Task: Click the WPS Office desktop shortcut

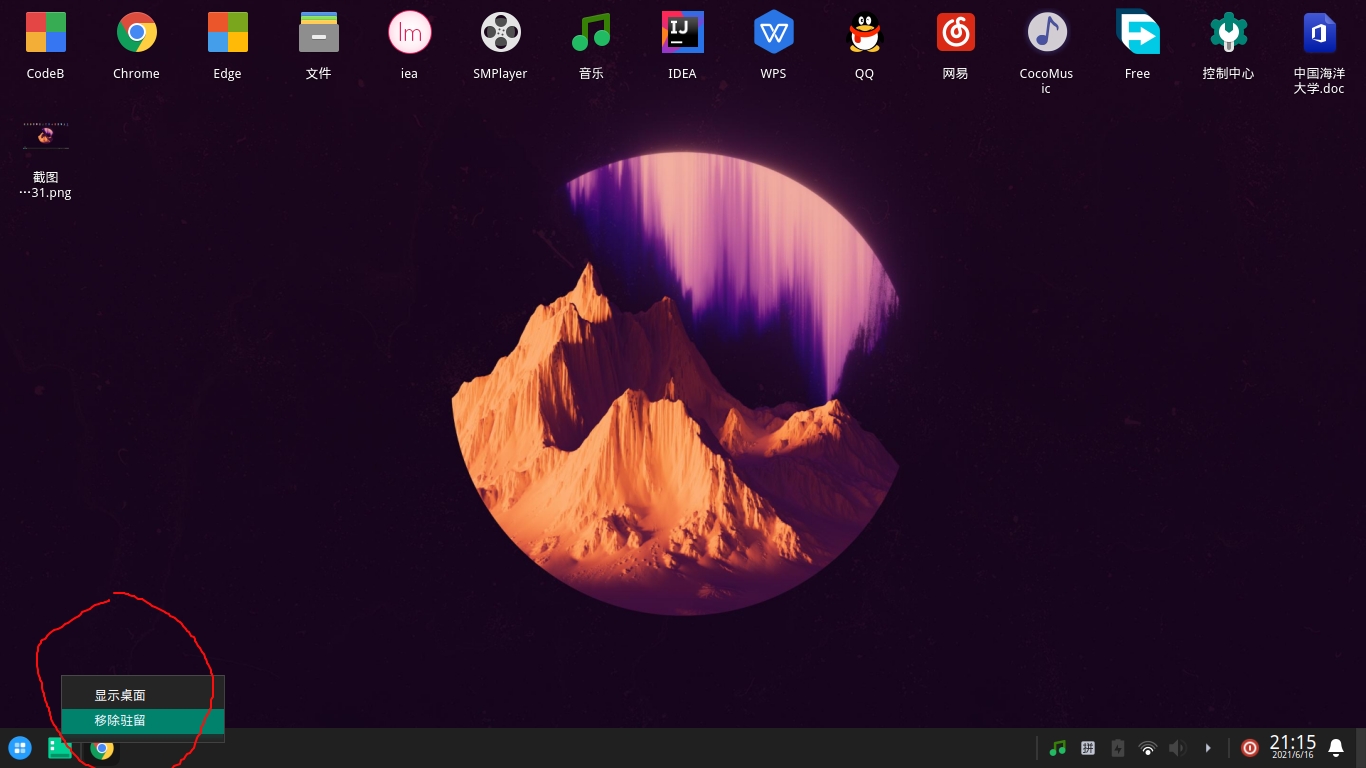Action: click(x=773, y=33)
